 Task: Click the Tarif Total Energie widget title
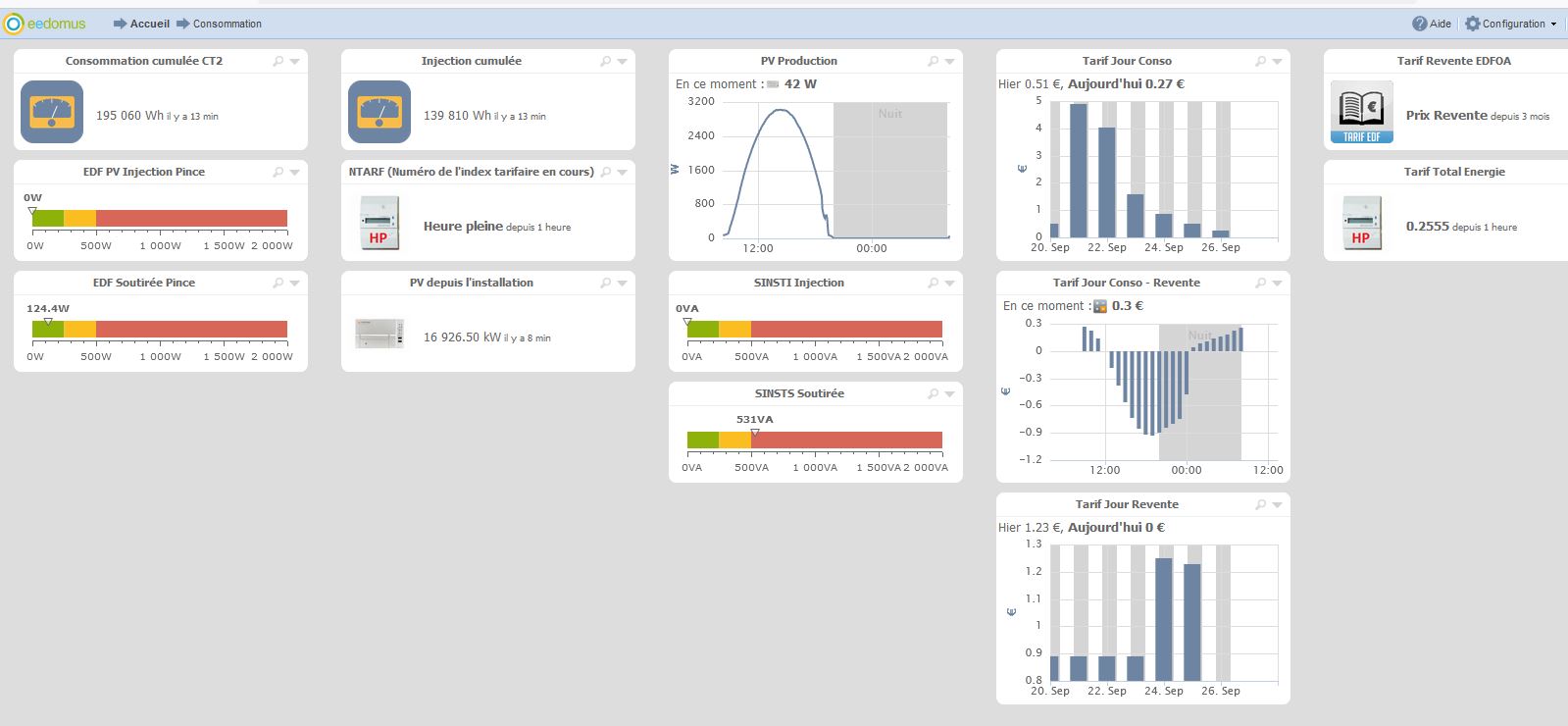coord(1454,172)
